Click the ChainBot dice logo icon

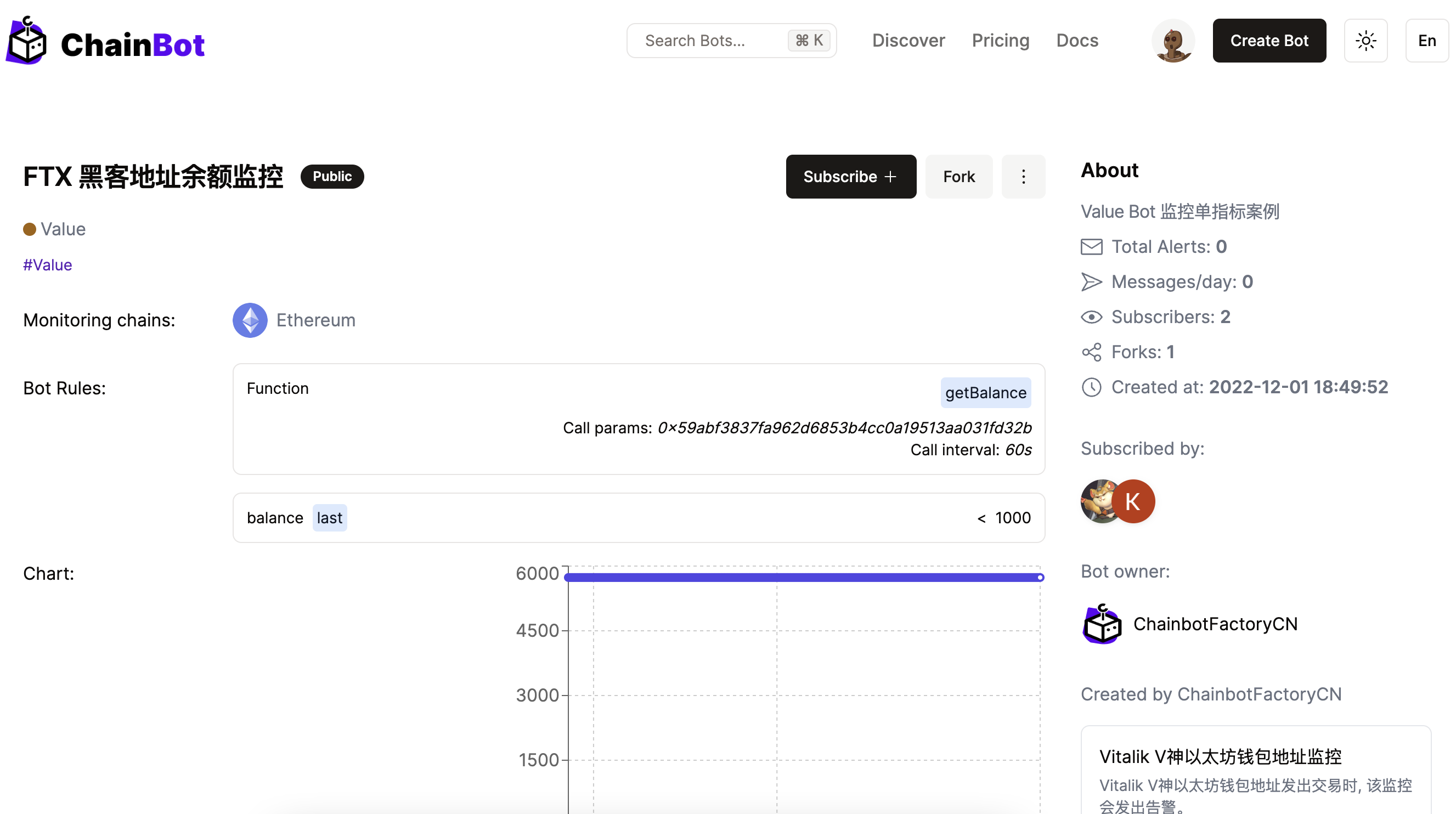[26, 42]
